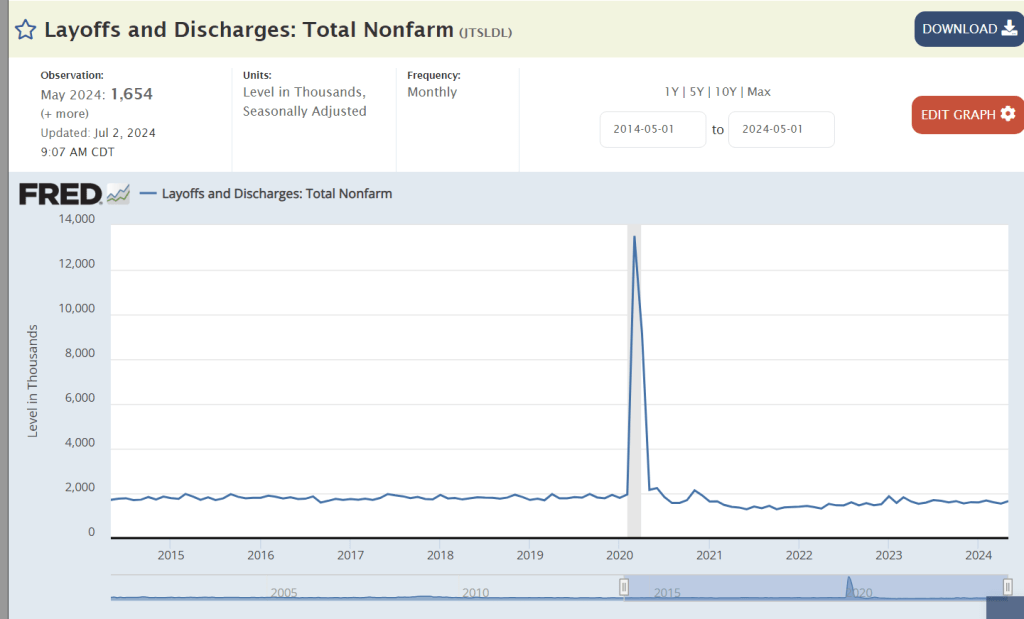This screenshot has width=1024, height=619.
Task: Expand the (+ more) observations link
Action: tap(66, 114)
